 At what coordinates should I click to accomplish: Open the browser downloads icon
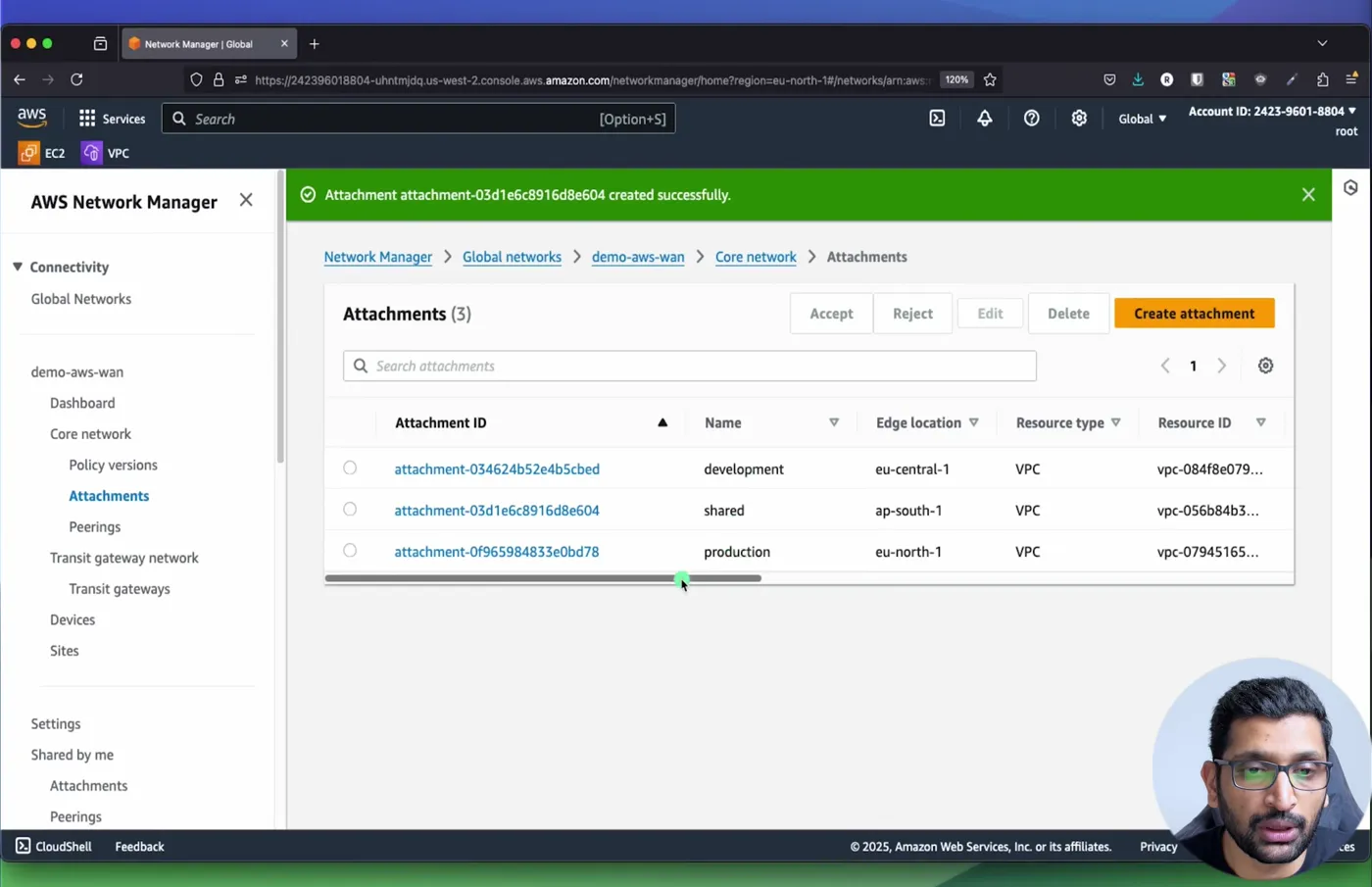pyautogui.click(x=1138, y=79)
